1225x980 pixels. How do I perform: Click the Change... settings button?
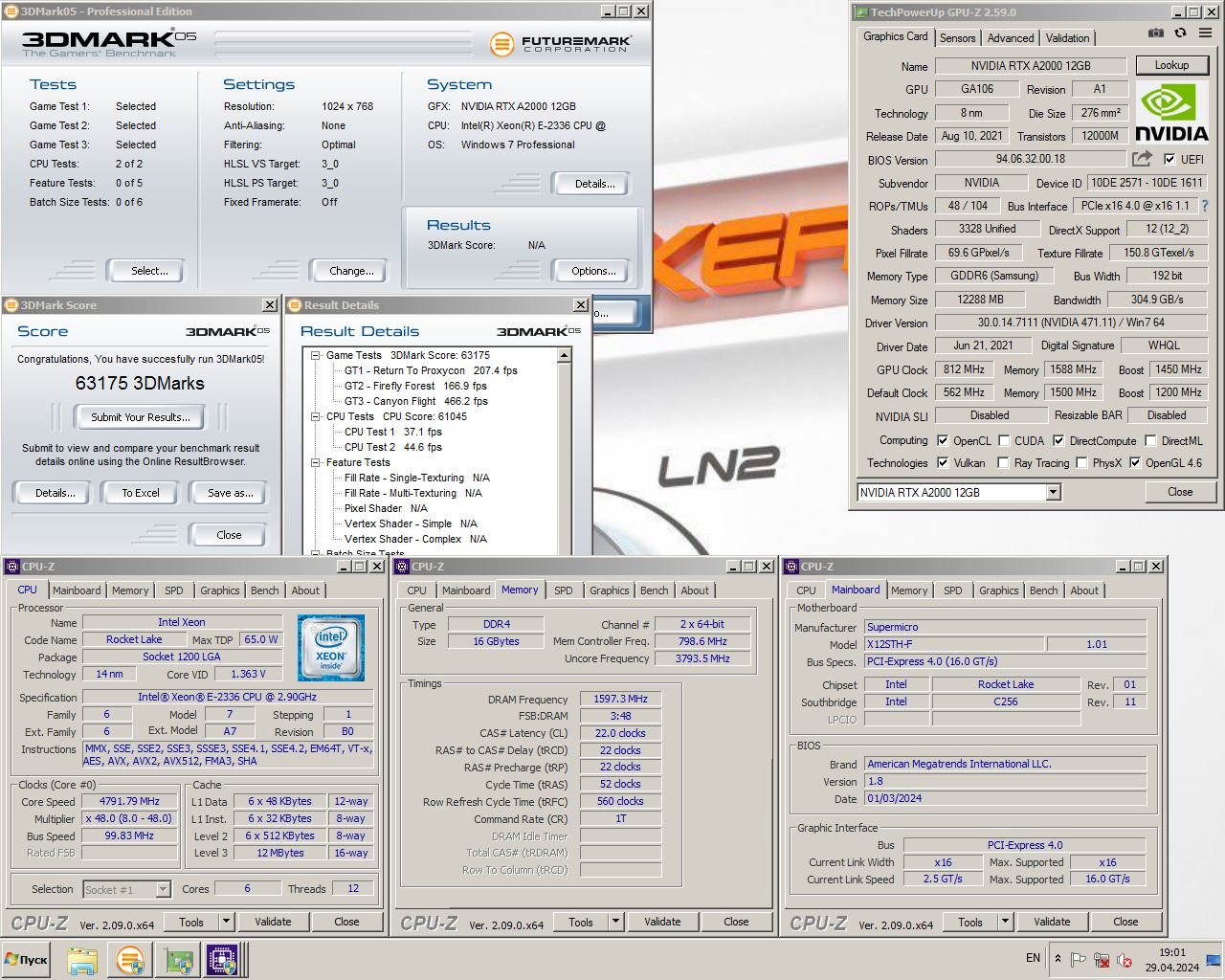pyautogui.click(x=352, y=271)
